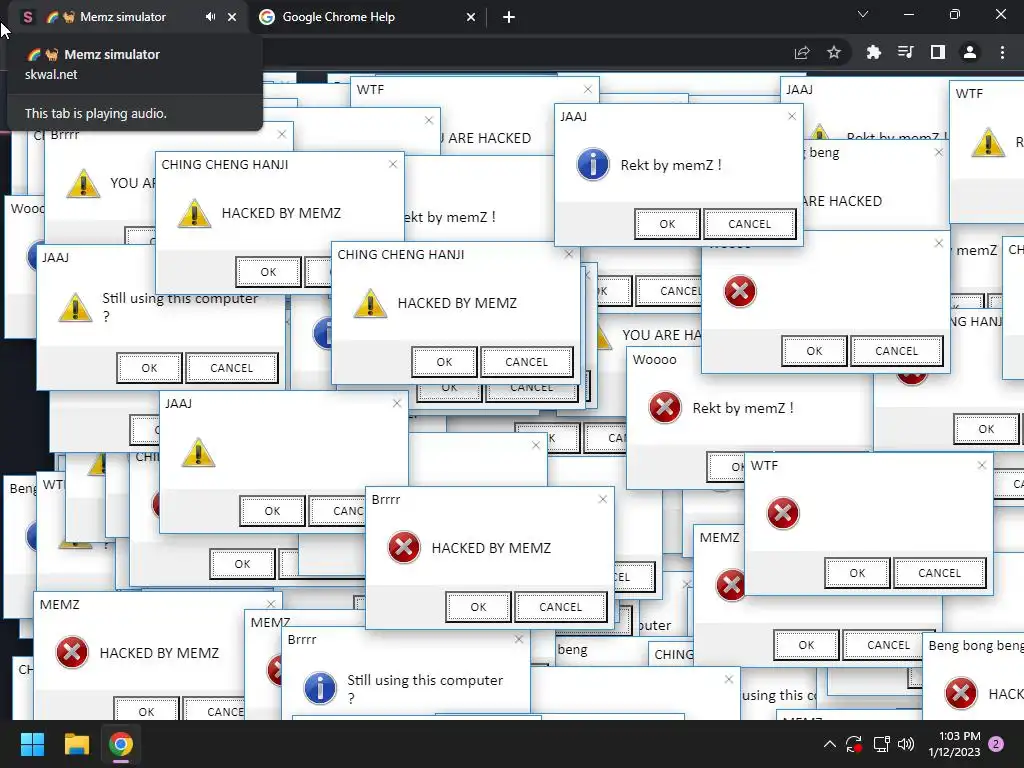Click OK in the Brrrr HACKED BY MEMZ dialog

(478, 607)
